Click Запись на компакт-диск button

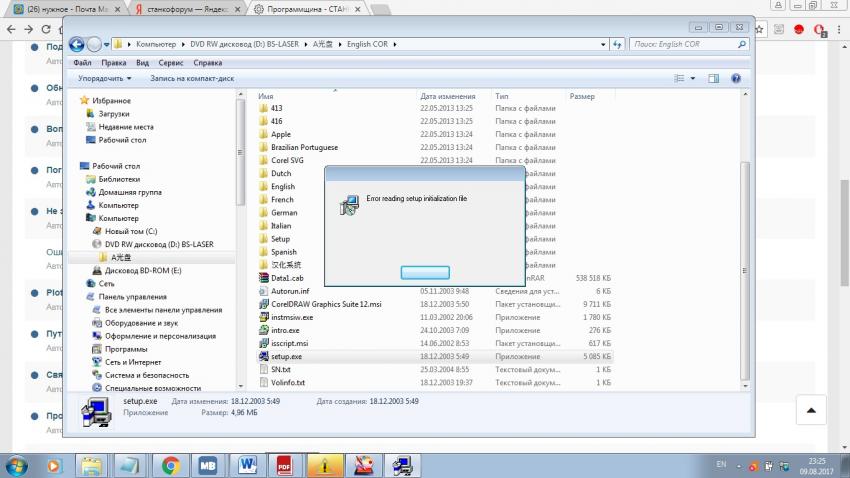(x=192, y=78)
